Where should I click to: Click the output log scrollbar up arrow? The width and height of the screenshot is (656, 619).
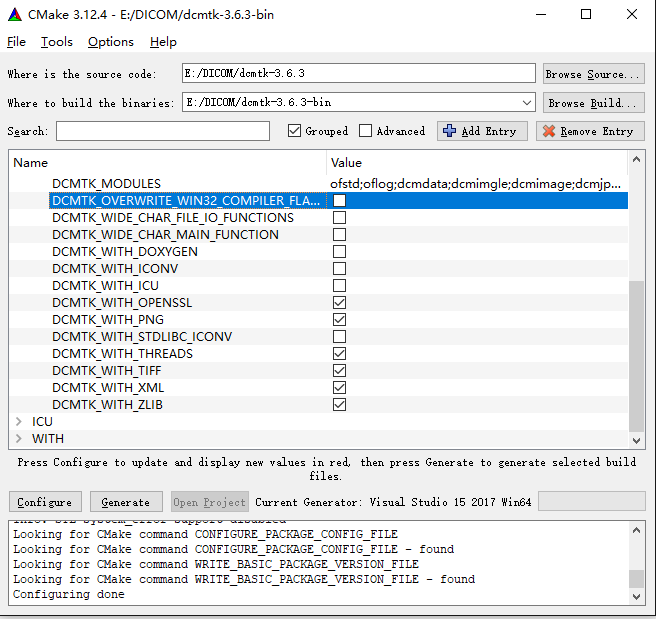636,530
